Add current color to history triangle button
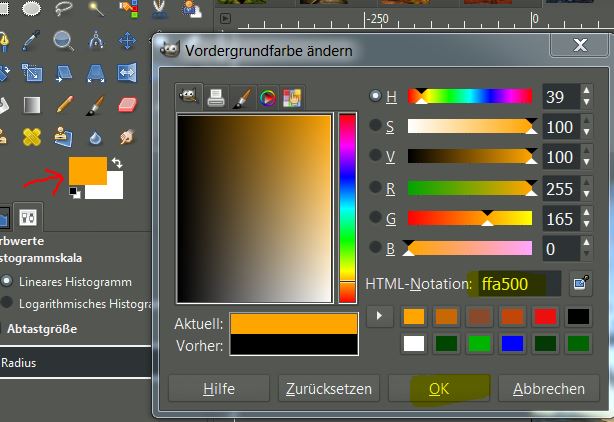614x422 pixels. click(x=379, y=316)
